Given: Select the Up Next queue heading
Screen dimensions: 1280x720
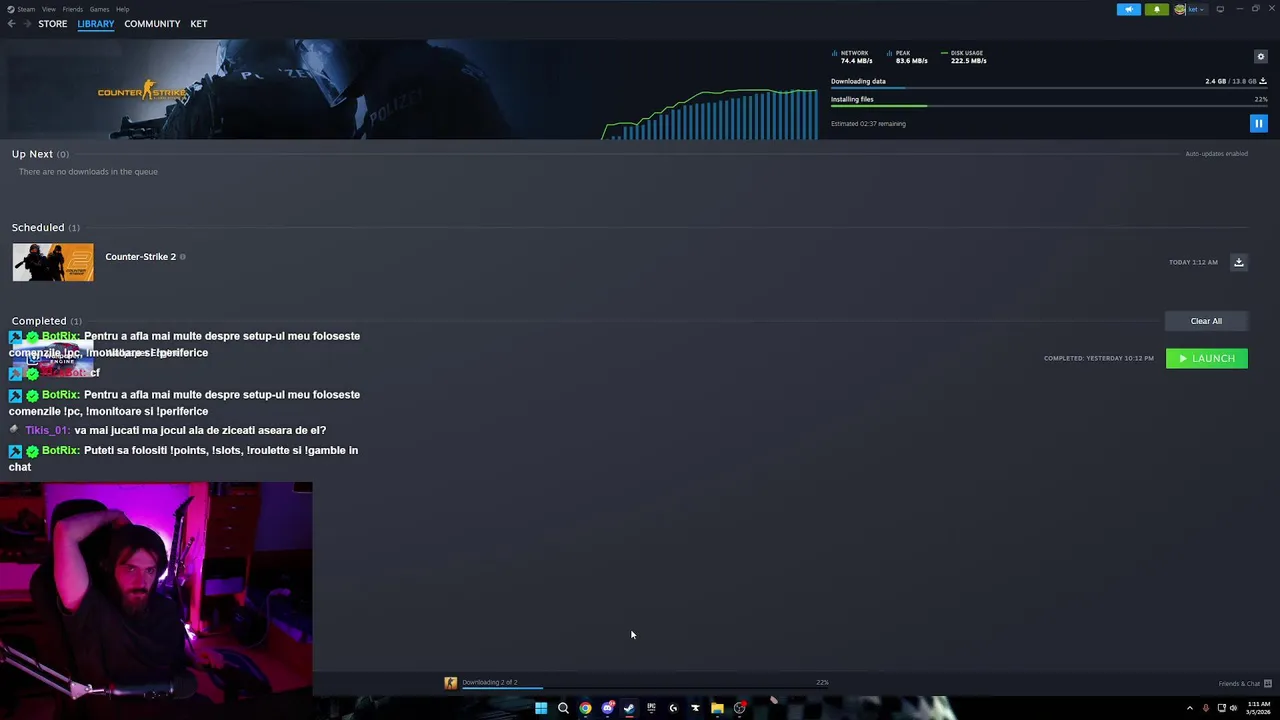Looking at the screenshot, I should point(40,154).
